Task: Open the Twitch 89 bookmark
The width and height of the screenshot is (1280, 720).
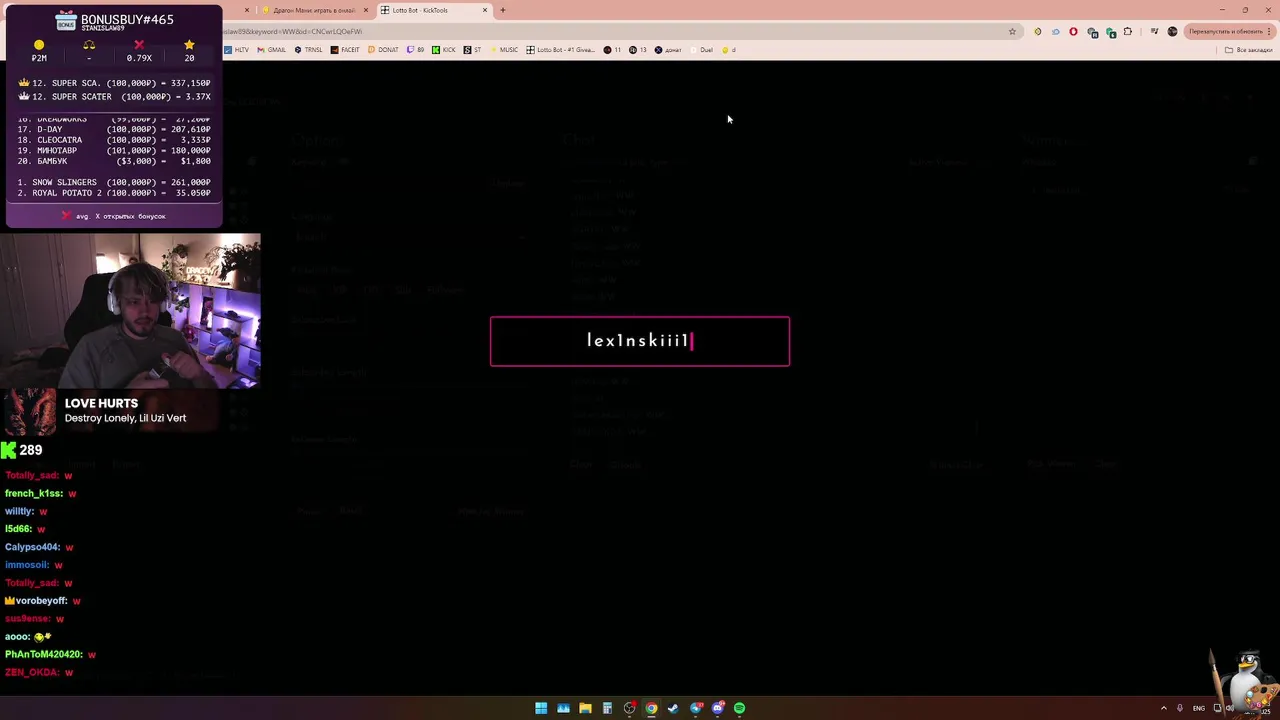Action: 415,50
